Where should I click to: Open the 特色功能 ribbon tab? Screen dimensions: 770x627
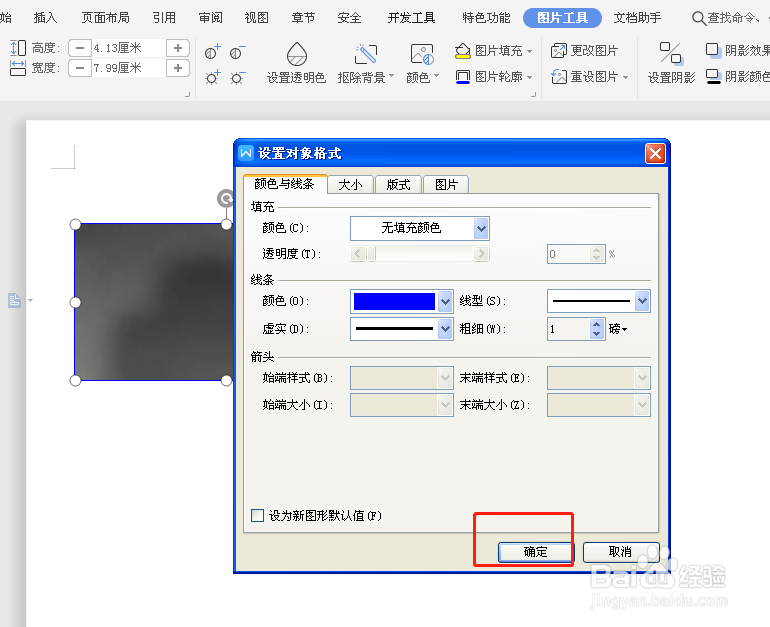tap(486, 18)
